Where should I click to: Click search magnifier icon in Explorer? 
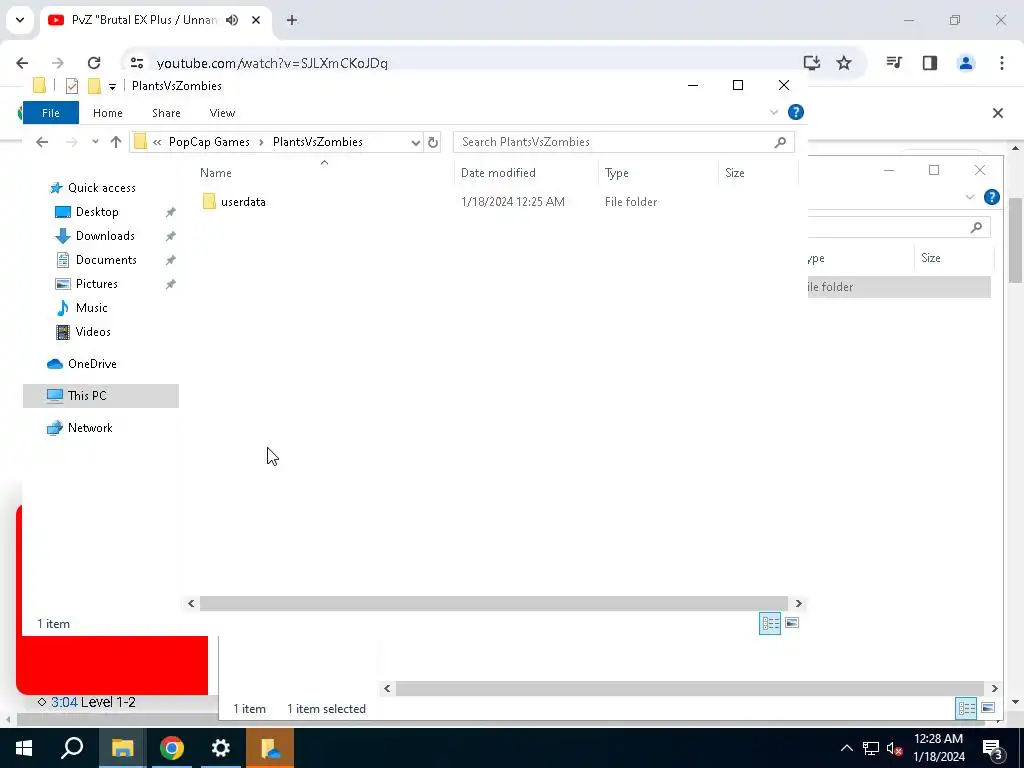(x=780, y=142)
